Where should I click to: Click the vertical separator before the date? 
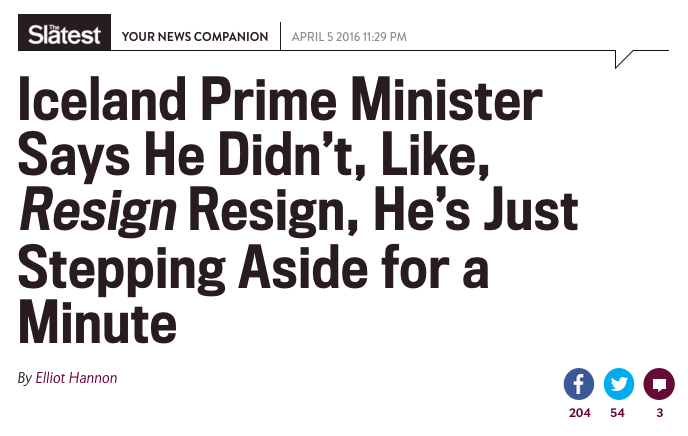pos(280,36)
